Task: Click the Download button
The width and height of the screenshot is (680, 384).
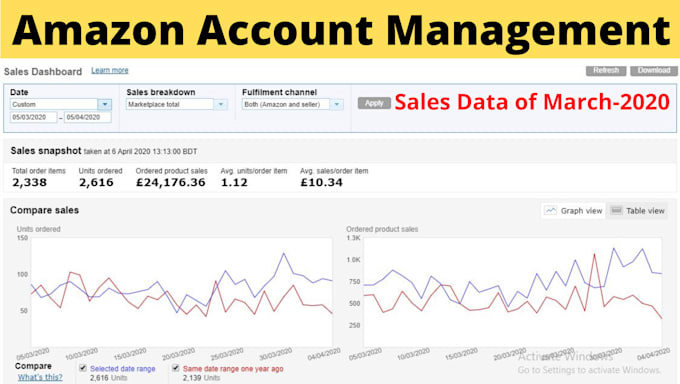Action: pos(654,71)
